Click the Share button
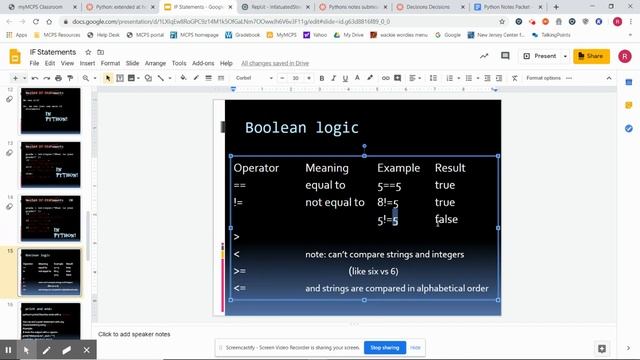The width and height of the screenshot is (640, 360). [591, 56]
